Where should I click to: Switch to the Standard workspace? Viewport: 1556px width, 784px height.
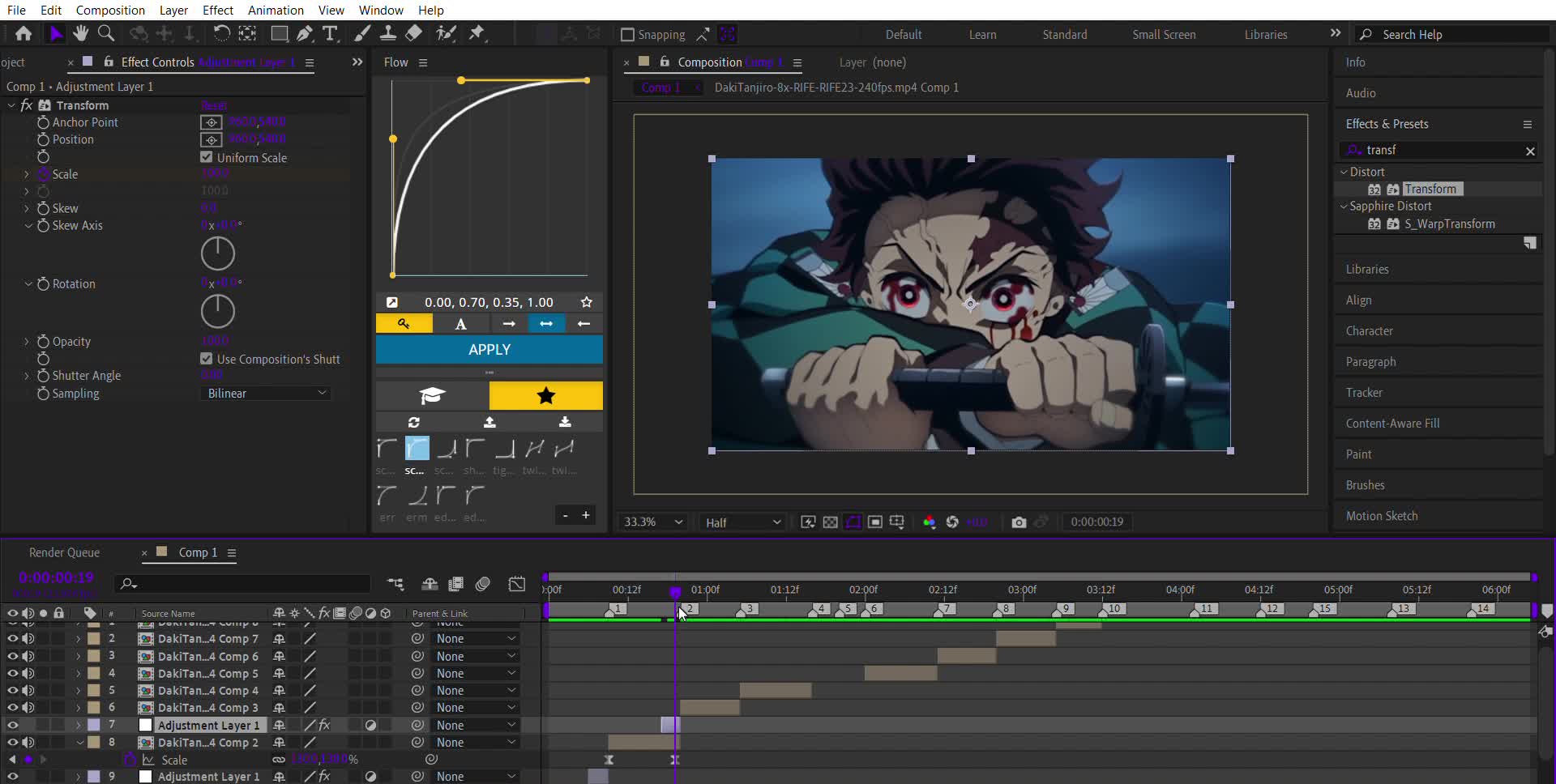pos(1064,34)
